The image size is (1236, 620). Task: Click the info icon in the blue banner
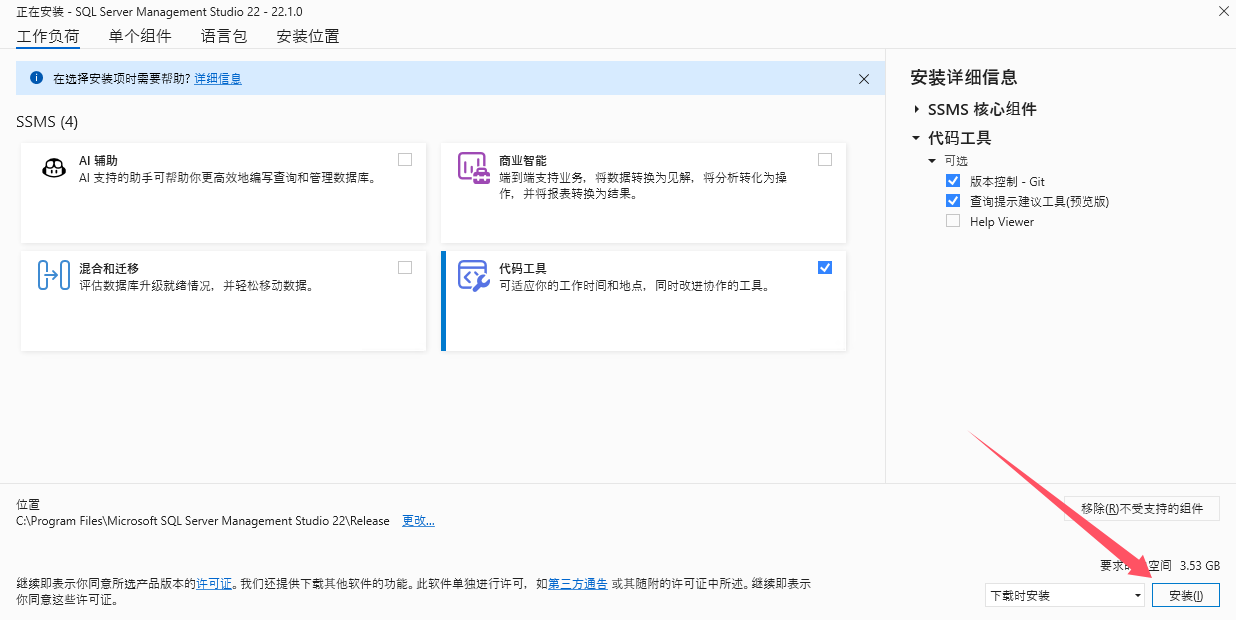[37, 78]
